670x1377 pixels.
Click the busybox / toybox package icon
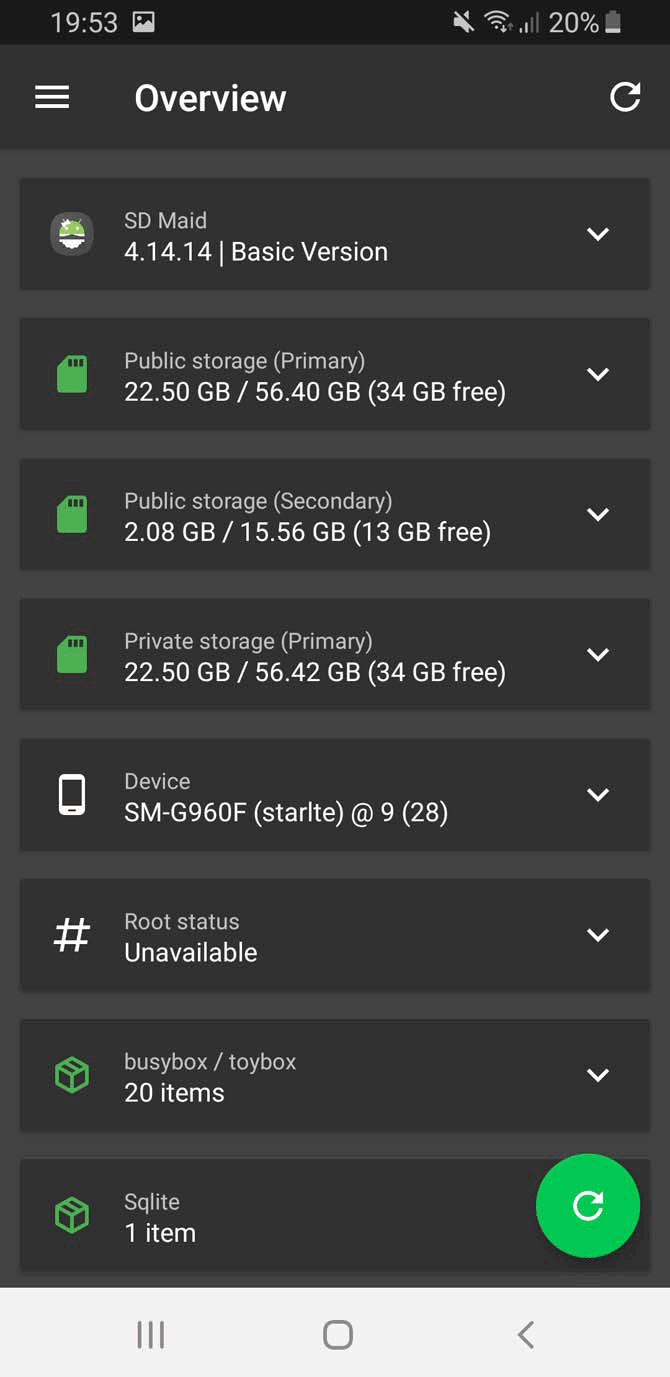tap(71, 1076)
